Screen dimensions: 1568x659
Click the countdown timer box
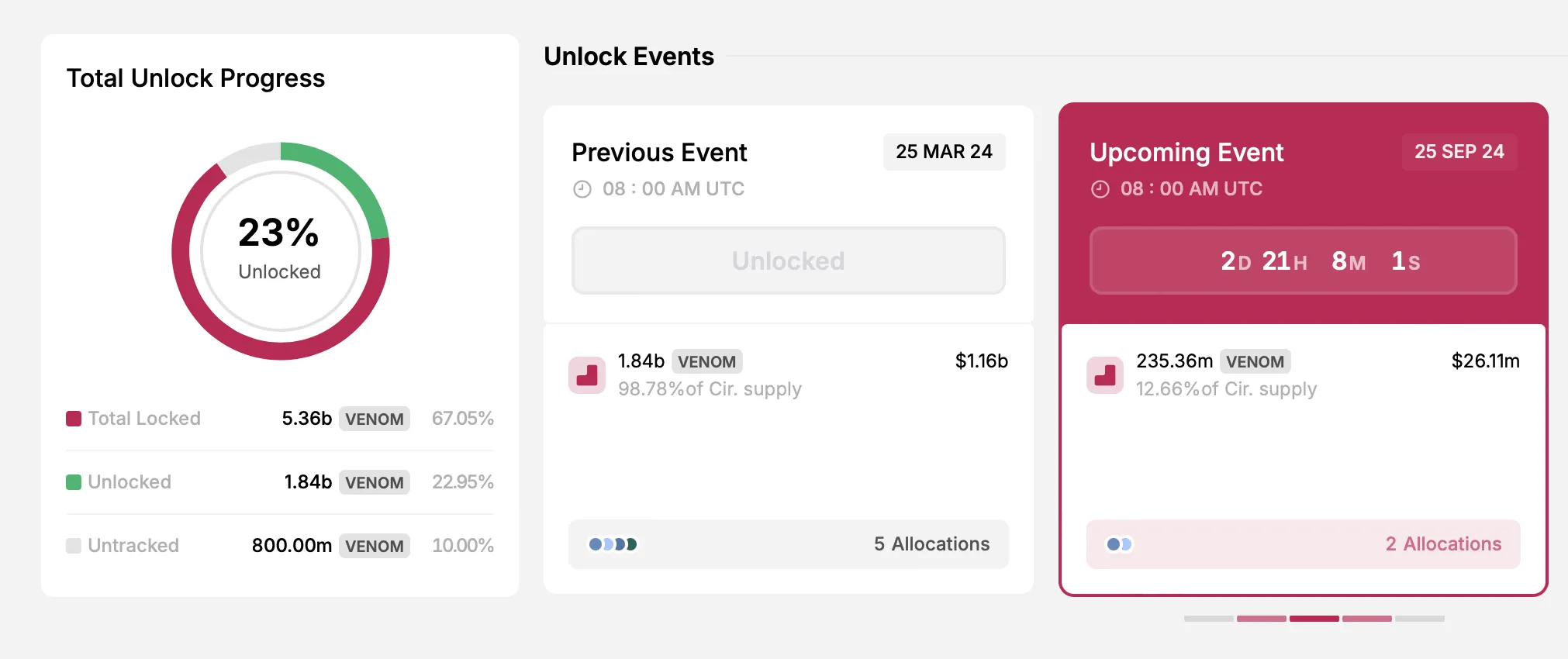point(1303,260)
